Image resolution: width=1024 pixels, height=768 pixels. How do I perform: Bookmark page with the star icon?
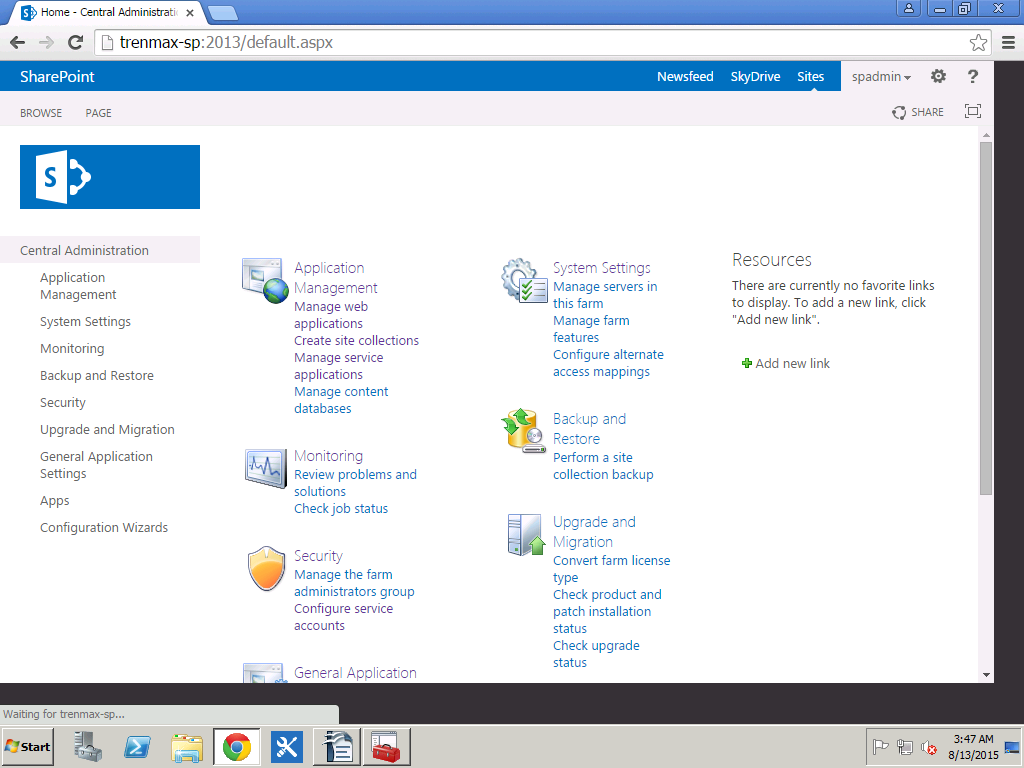pos(978,42)
